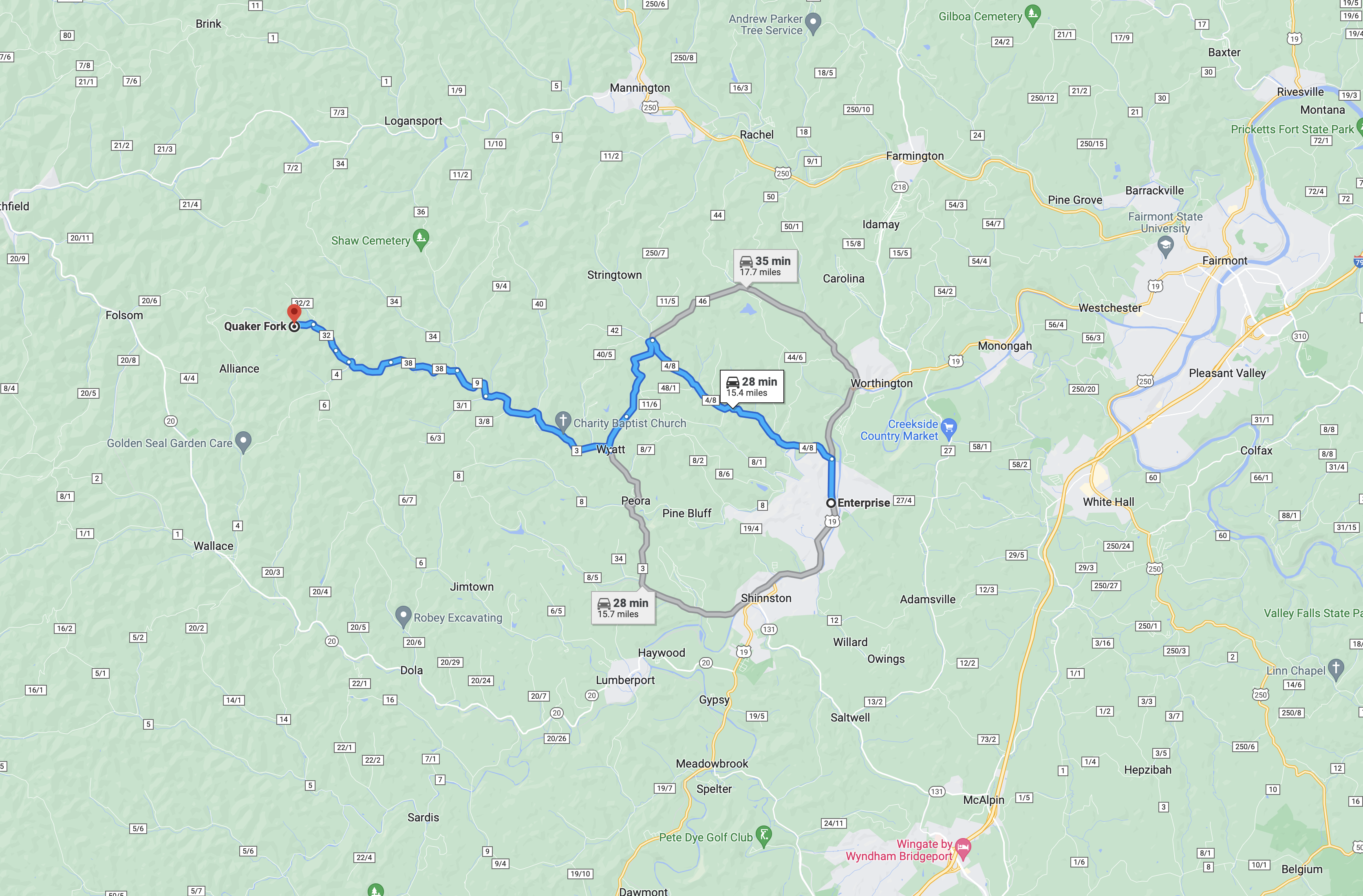Click the Andrew Parker Tree Service pin
This screenshot has width=1363, height=896.
(x=813, y=23)
